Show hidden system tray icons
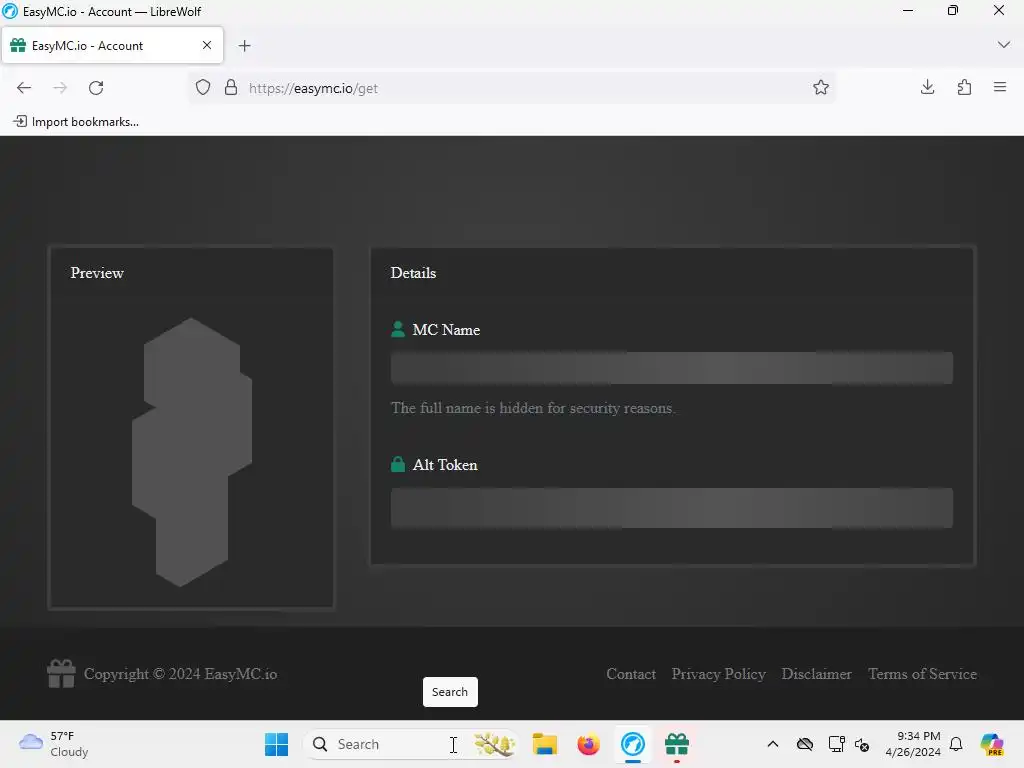 pyautogui.click(x=773, y=744)
